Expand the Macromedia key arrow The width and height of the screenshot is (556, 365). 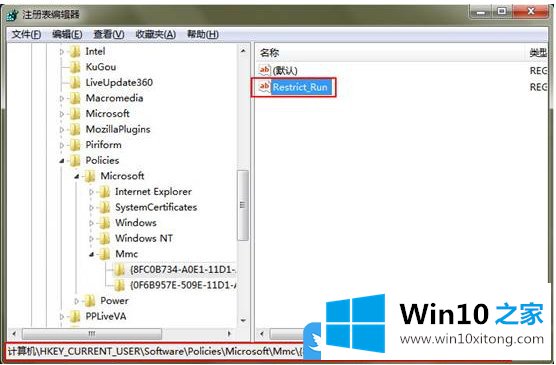coord(62,99)
